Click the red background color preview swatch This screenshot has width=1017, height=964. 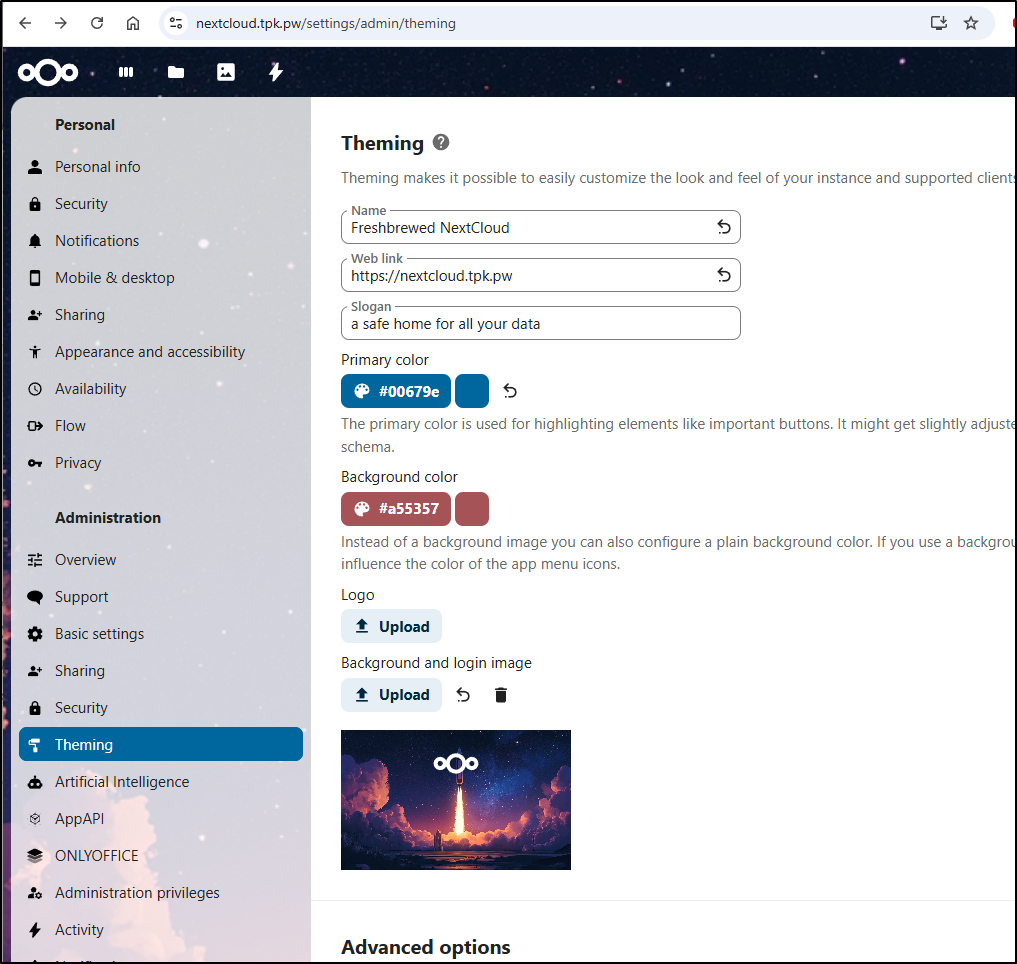472,509
